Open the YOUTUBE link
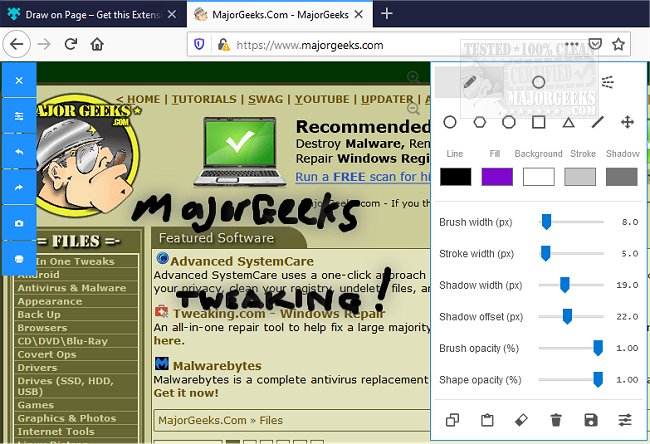The width and height of the screenshot is (650, 444). [x=322, y=99]
